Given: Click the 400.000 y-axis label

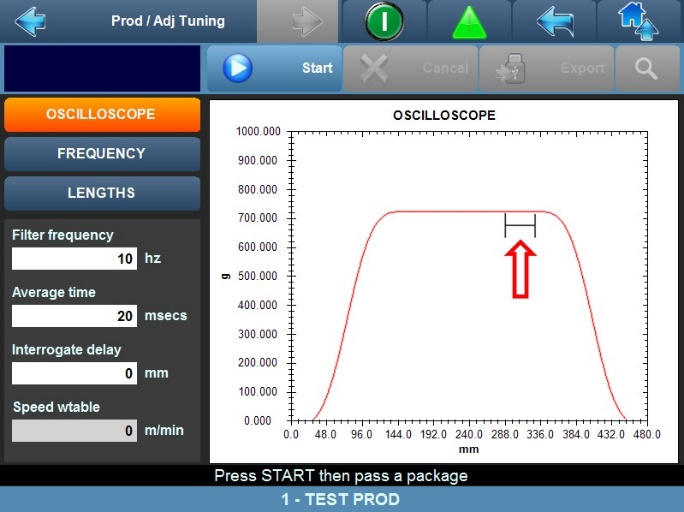Looking at the screenshot, I should pos(257,305).
